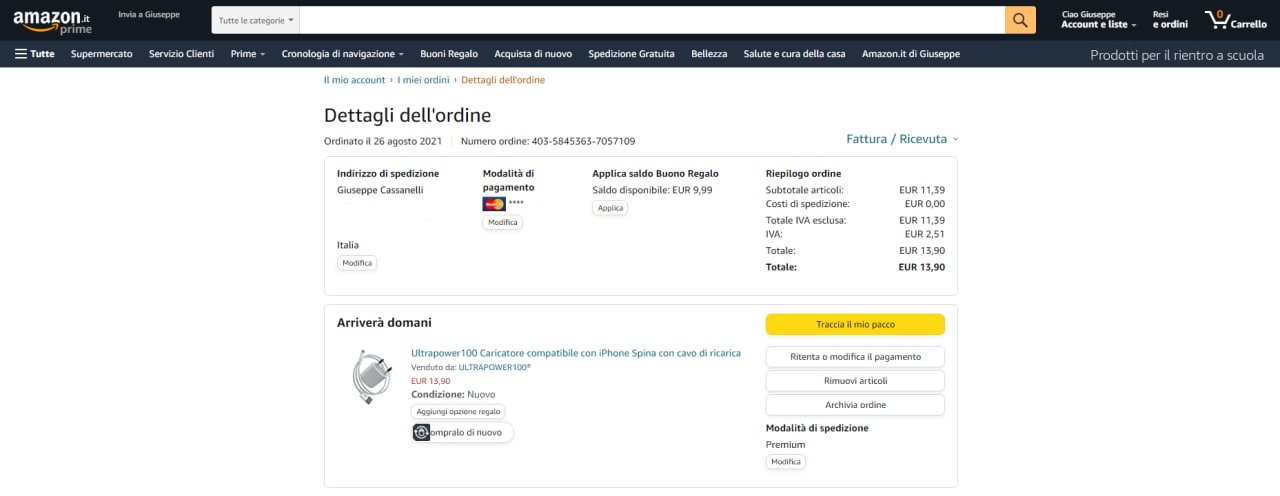Click the IVA EUR 2,51 value
The image size is (1280, 496).
(x=925, y=234)
